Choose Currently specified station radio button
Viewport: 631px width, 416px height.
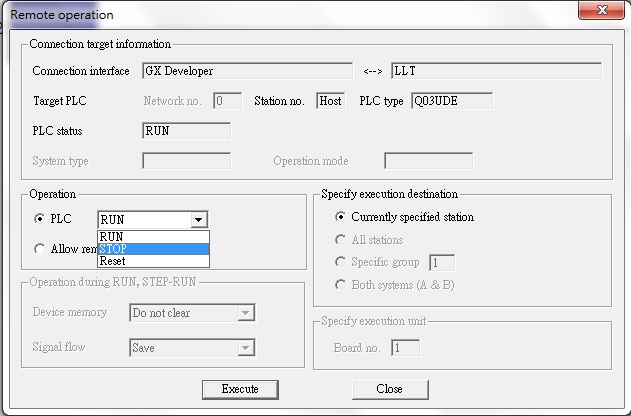pos(341,217)
